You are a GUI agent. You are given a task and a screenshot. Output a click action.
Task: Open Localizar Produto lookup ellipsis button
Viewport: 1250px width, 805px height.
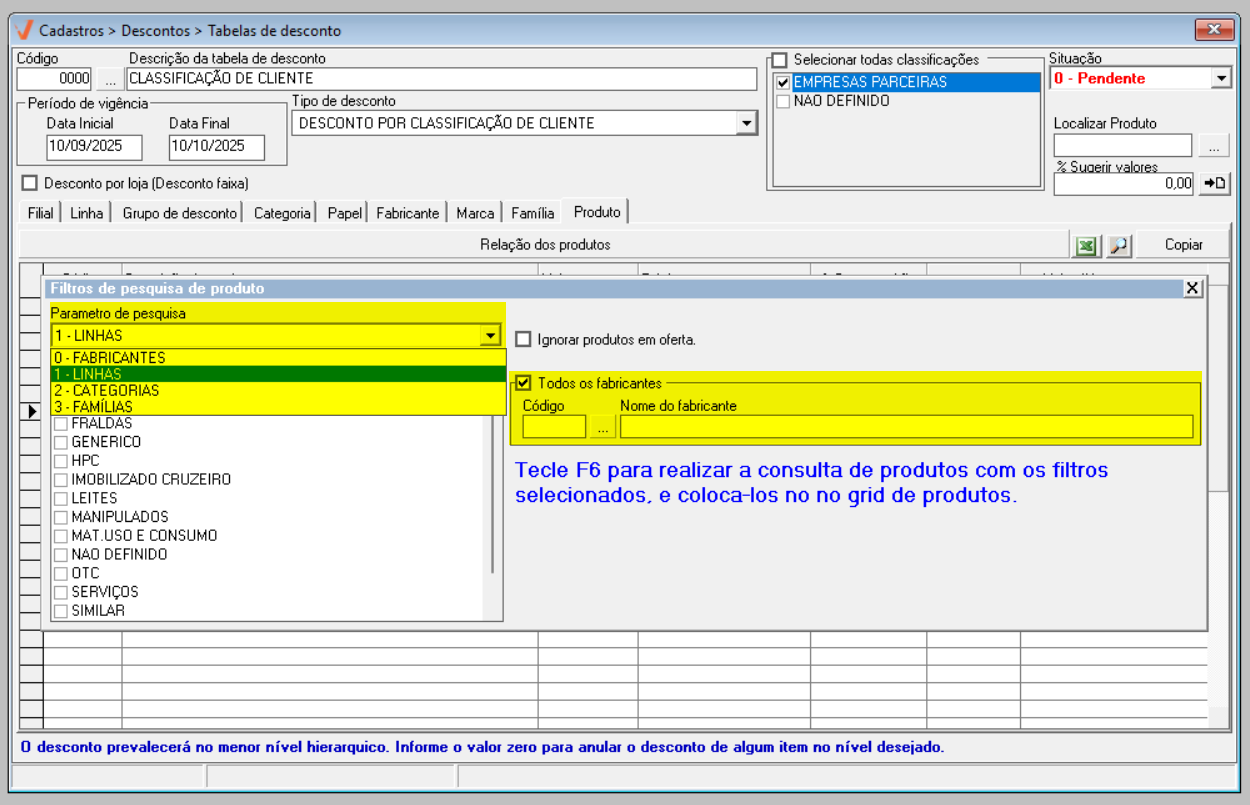pyautogui.click(x=1214, y=146)
